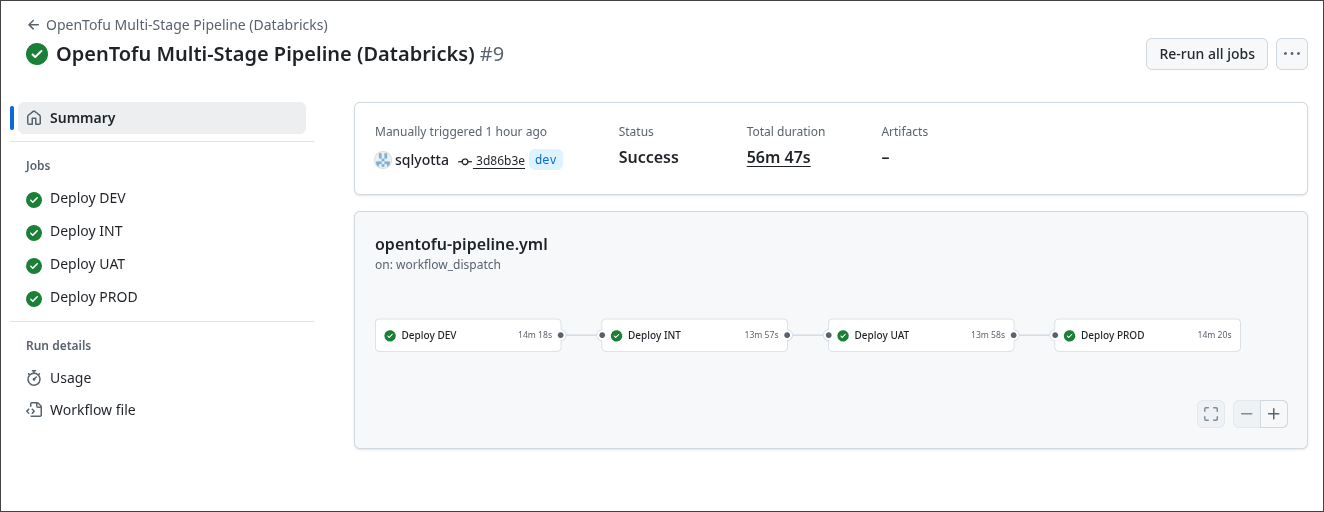This screenshot has width=1324, height=512.
Task: Click the 56m 47s total duration link
Action: (778, 157)
